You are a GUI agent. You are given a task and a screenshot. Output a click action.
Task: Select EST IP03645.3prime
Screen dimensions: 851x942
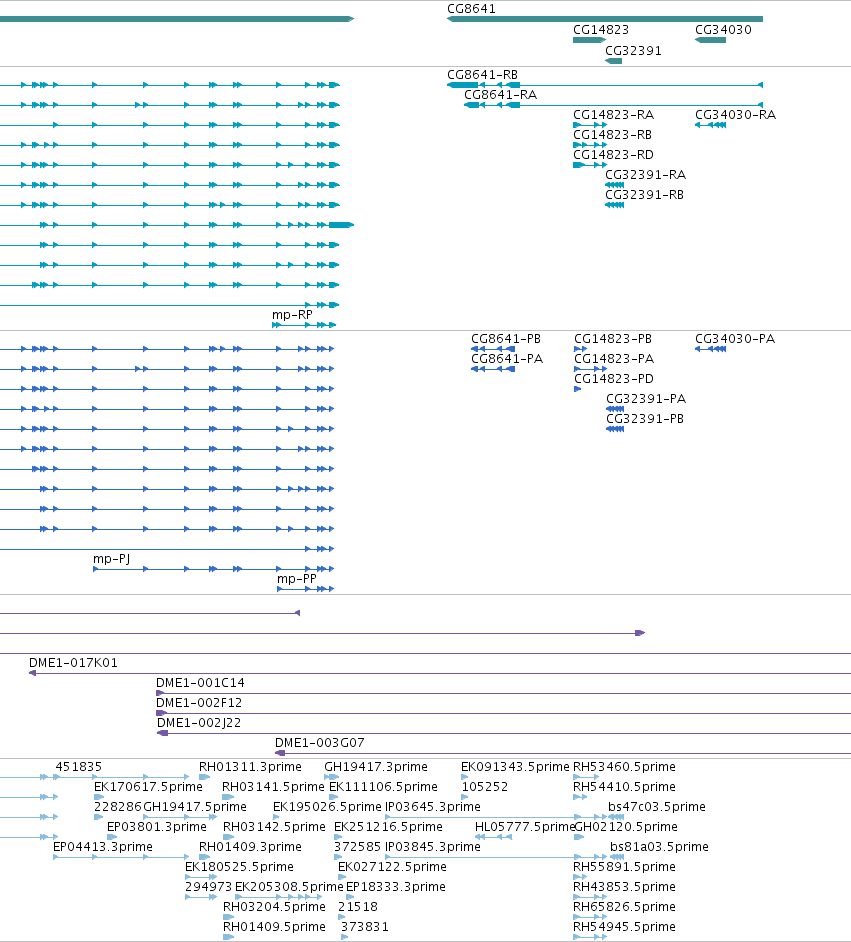(432, 806)
